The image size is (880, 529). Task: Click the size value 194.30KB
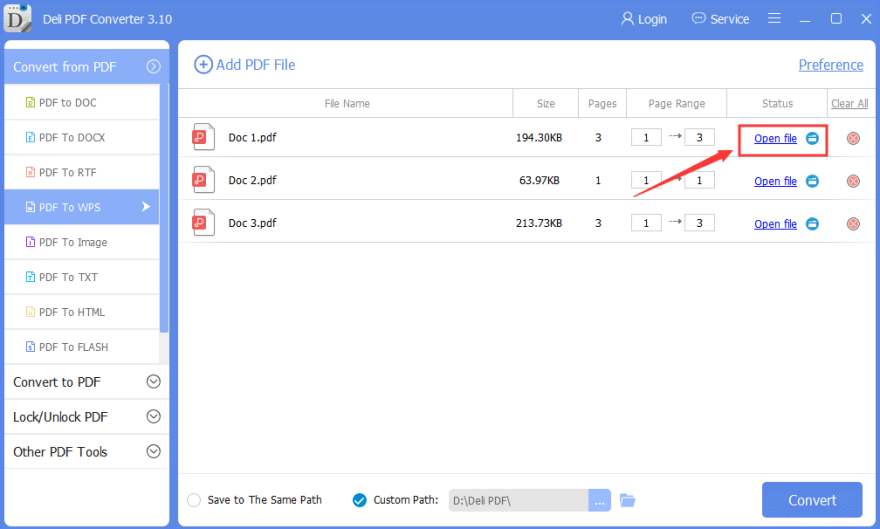[x=539, y=137]
